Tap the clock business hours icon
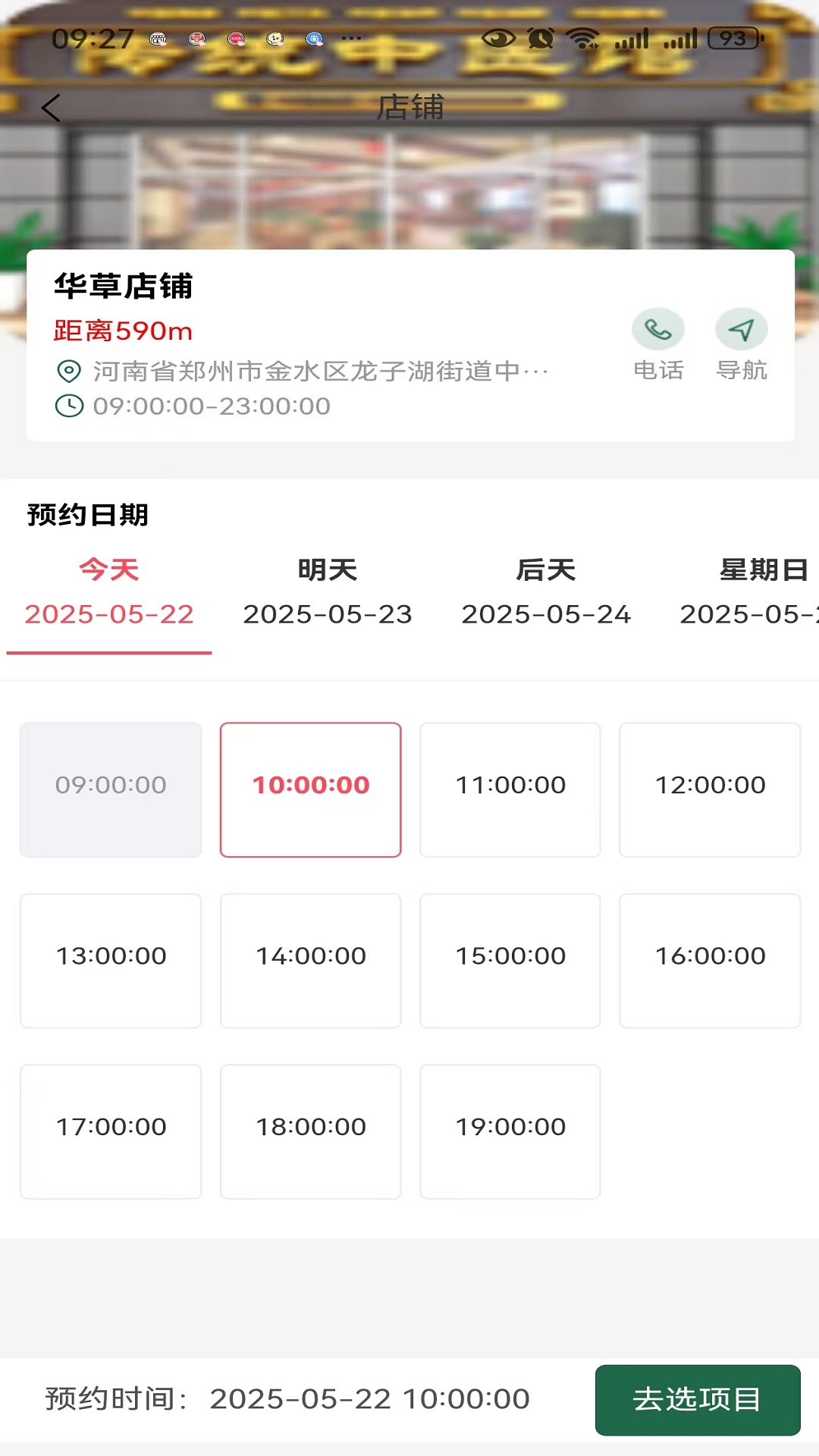This screenshot has height=1456, width=819. pos(69,406)
